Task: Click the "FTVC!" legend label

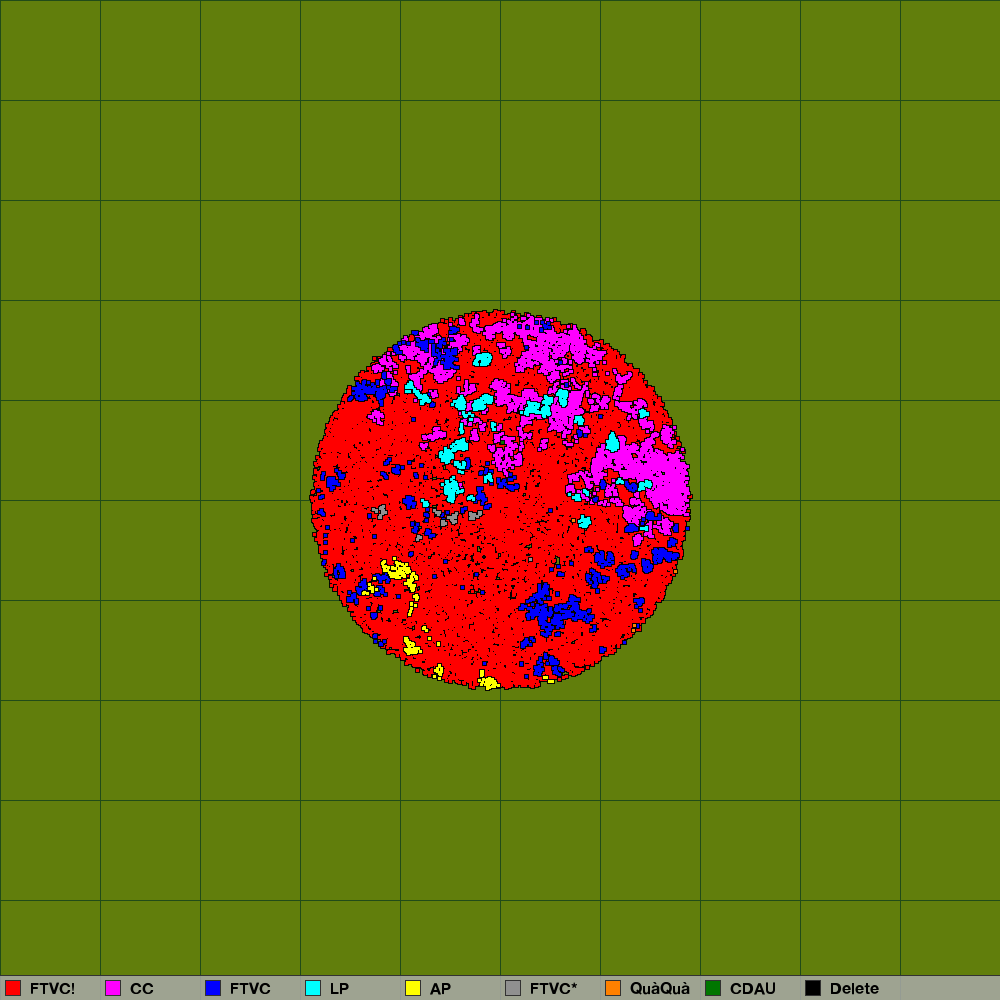Action: 52,988
